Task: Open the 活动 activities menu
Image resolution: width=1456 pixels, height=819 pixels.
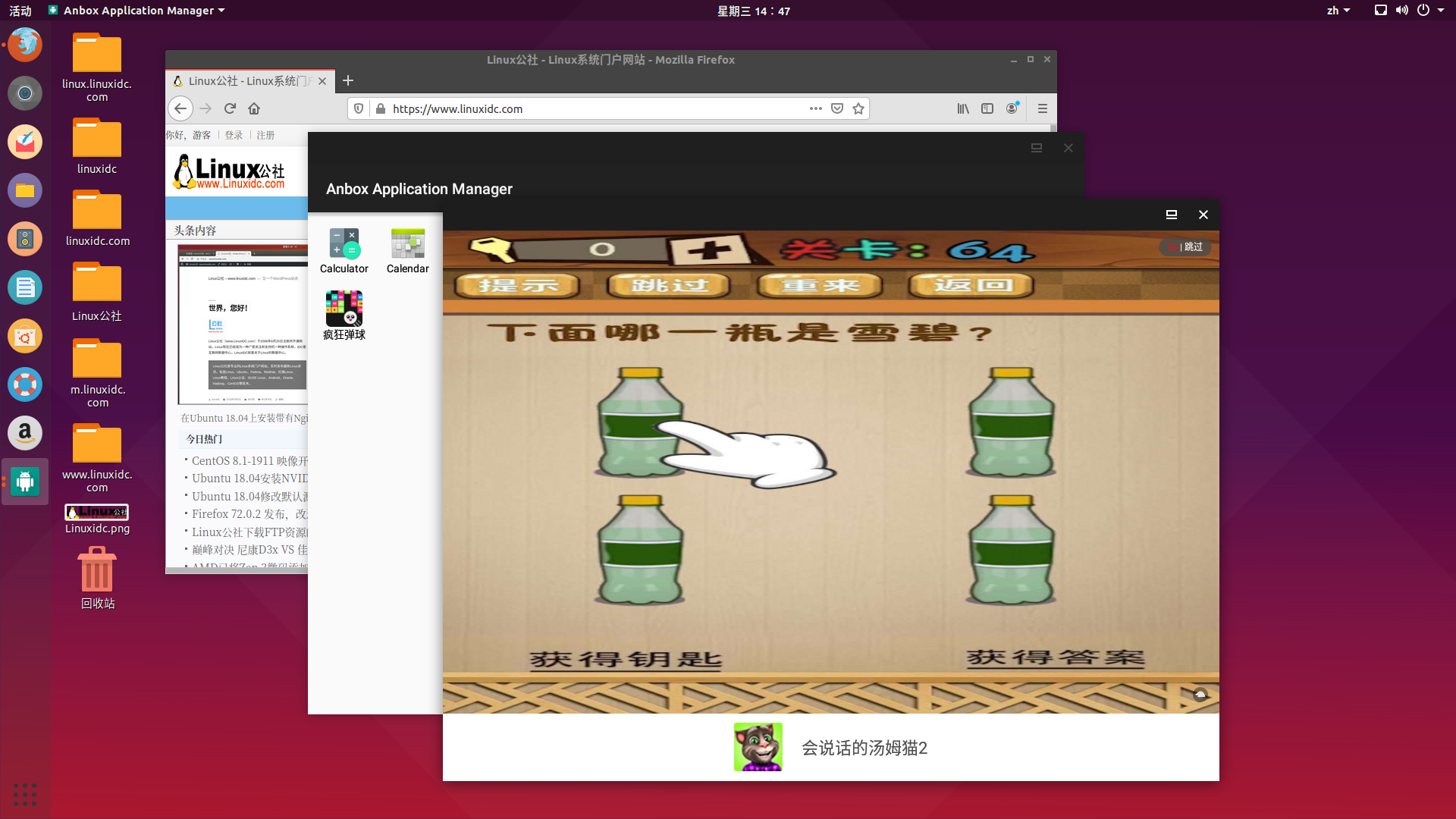Action: pos(19,10)
